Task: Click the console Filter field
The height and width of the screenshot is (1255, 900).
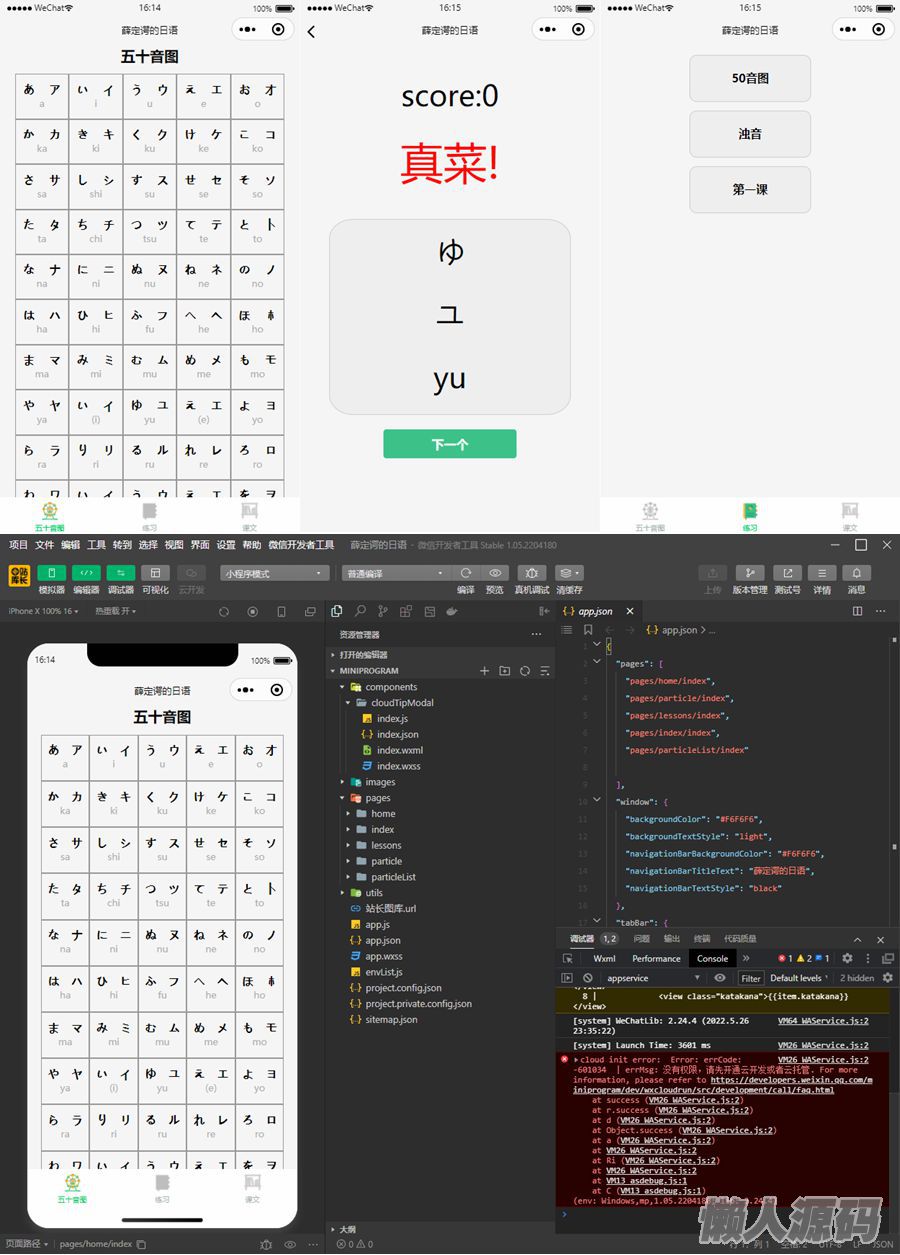Action: pyautogui.click(x=751, y=978)
